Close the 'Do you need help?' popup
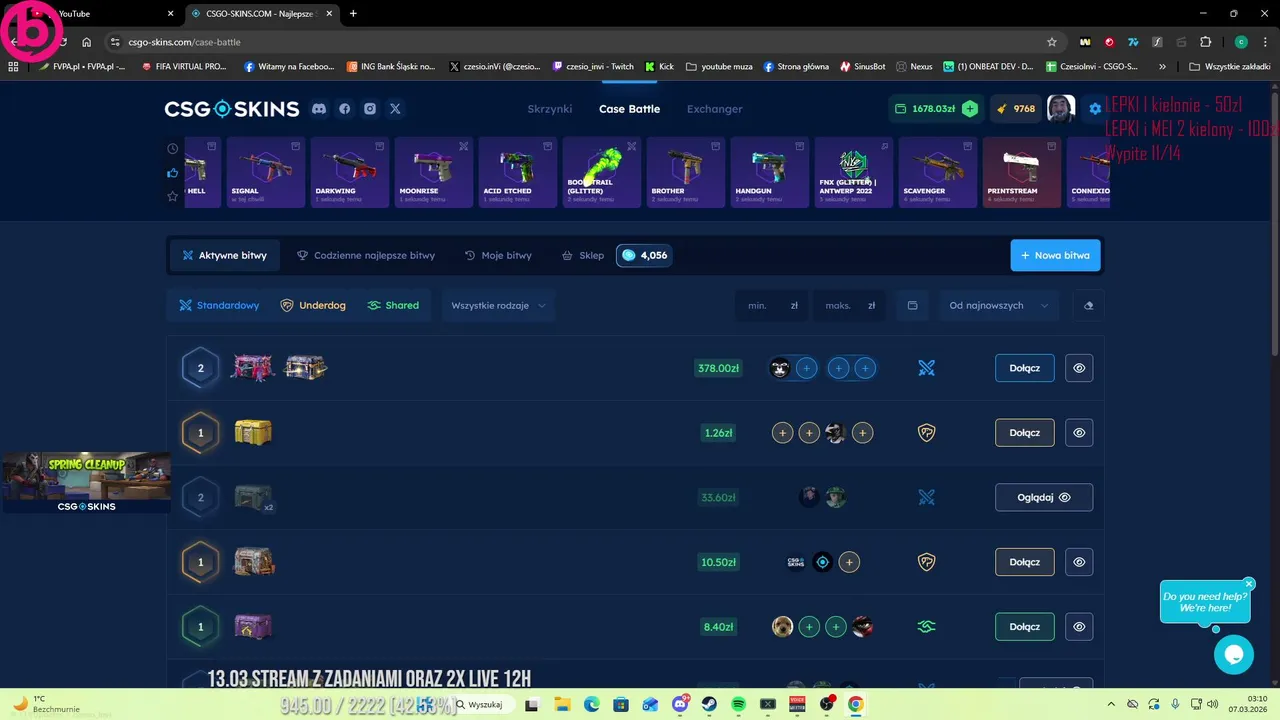This screenshot has width=1280, height=720. [x=1249, y=584]
